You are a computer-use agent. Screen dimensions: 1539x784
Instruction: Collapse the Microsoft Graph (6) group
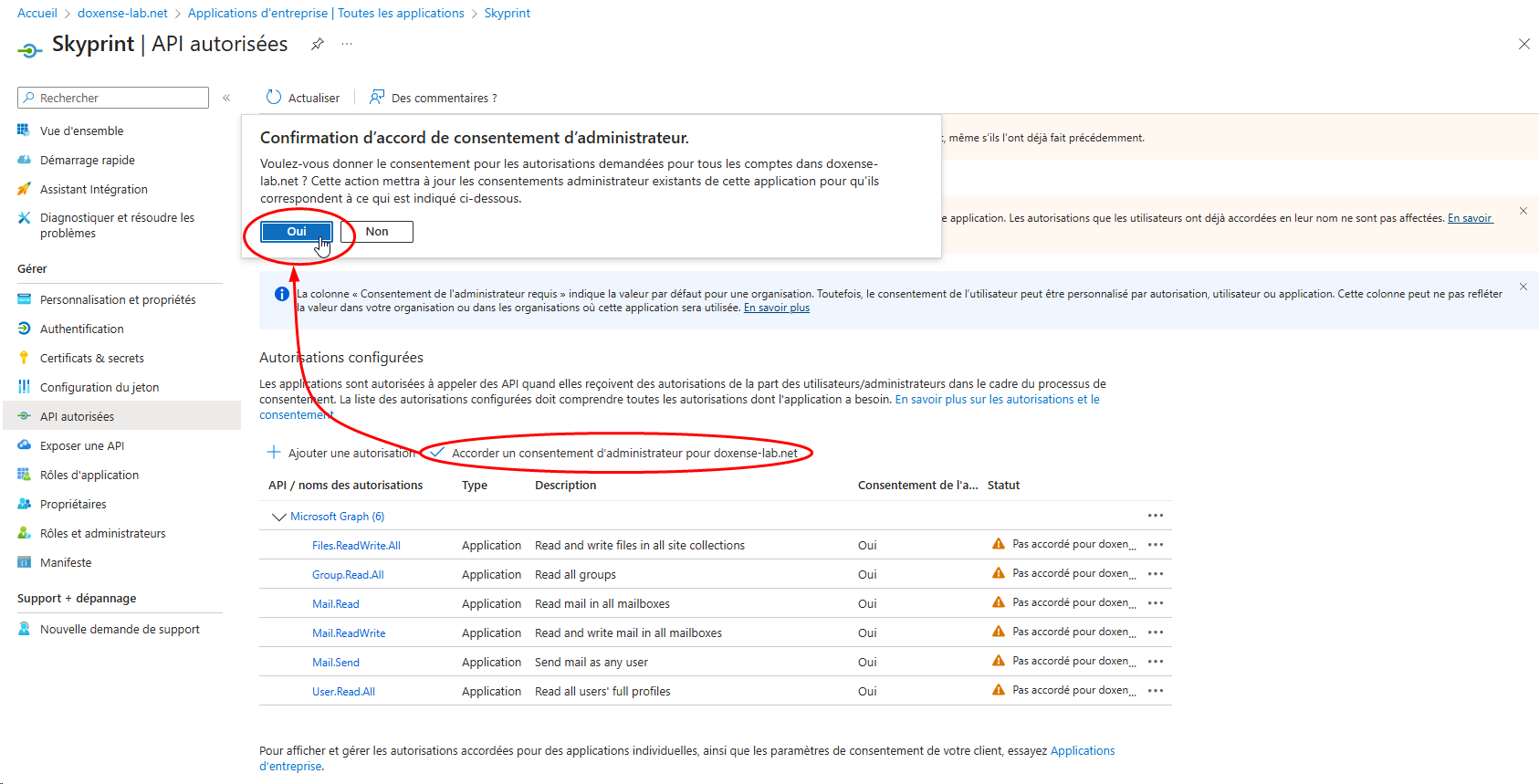278,517
